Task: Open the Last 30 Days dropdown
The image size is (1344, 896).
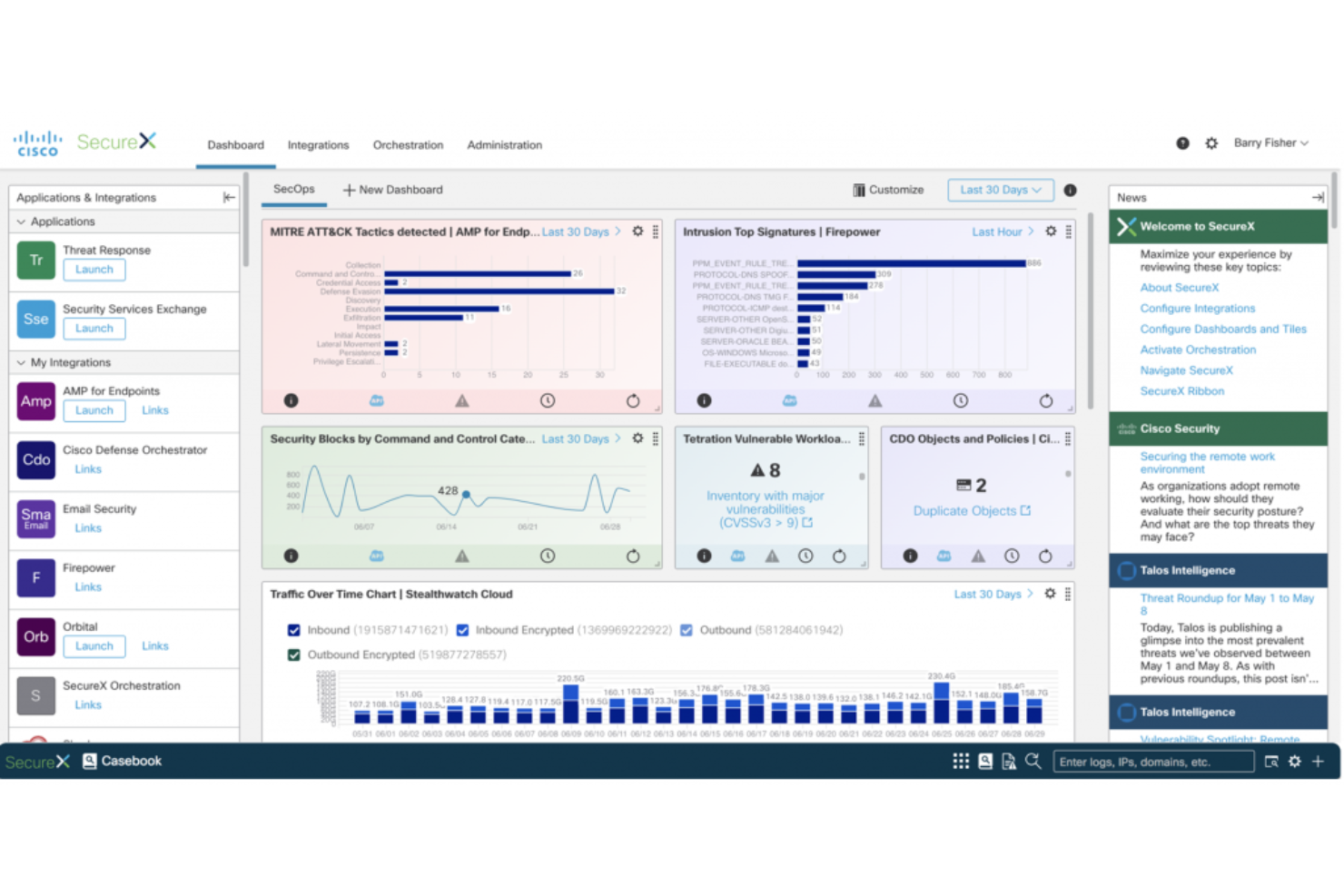Action: (x=999, y=190)
